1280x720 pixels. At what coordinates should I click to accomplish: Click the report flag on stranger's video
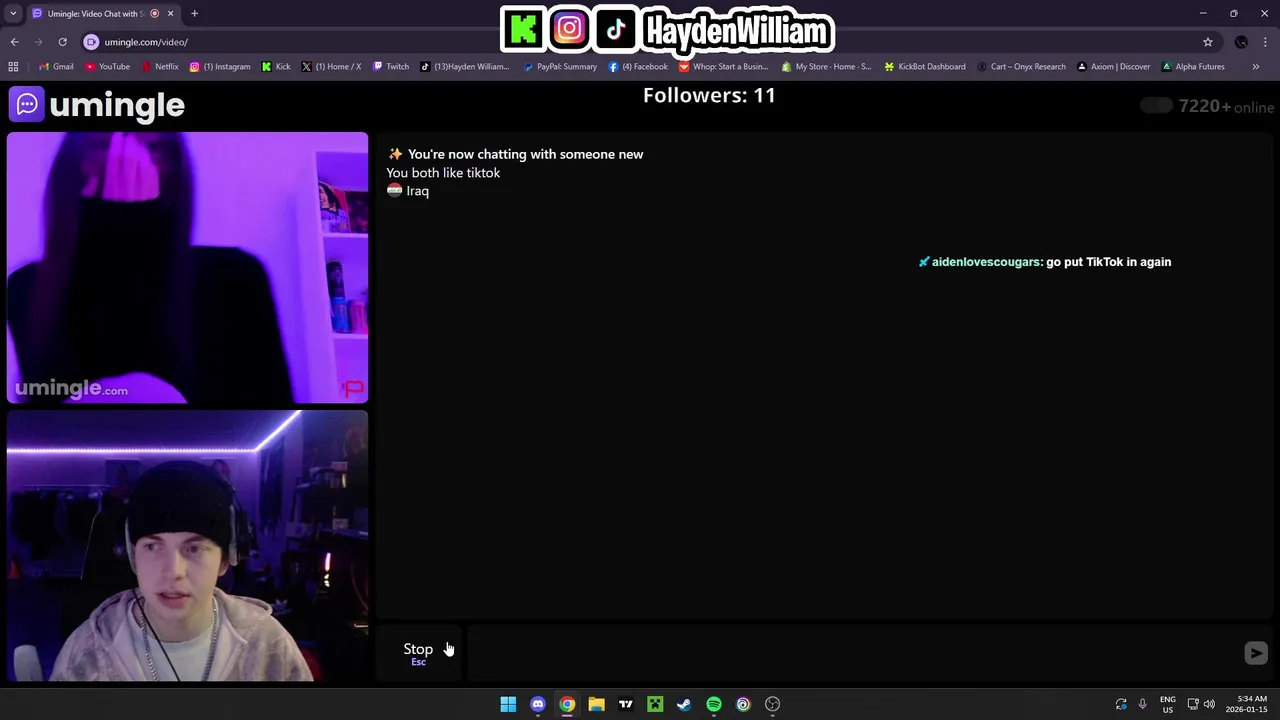(353, 388)
